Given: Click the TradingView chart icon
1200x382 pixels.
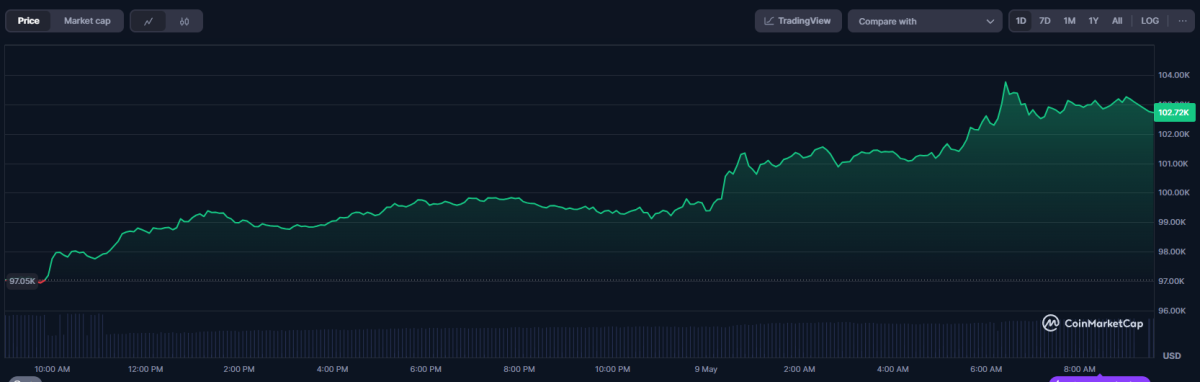Looking at the screenshot, I should (769, 21).
